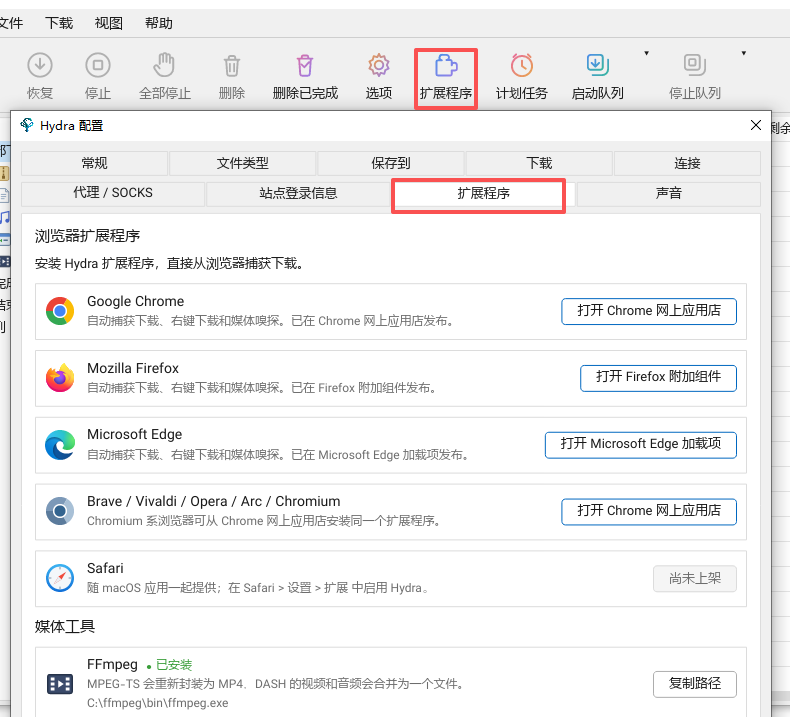Click the 尚未上架 button for Safari
Image resolution: width=790 pixels, height=717 pixels.
[695, 578]
